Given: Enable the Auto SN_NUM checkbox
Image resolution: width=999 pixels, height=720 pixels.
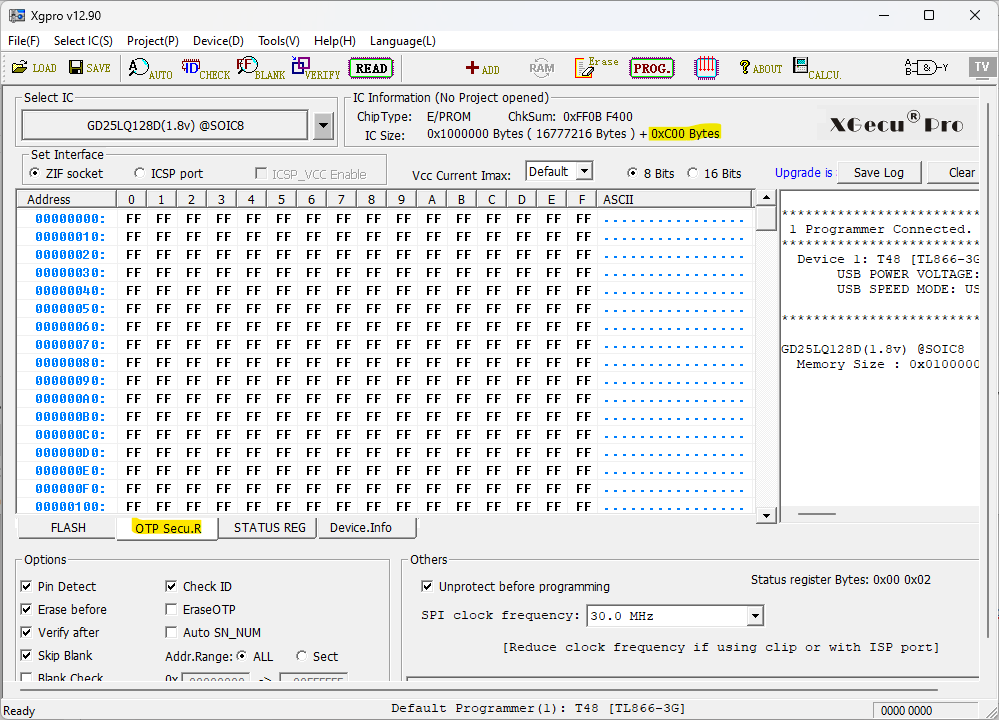Looking at the screenshot, I should point(171,632).
